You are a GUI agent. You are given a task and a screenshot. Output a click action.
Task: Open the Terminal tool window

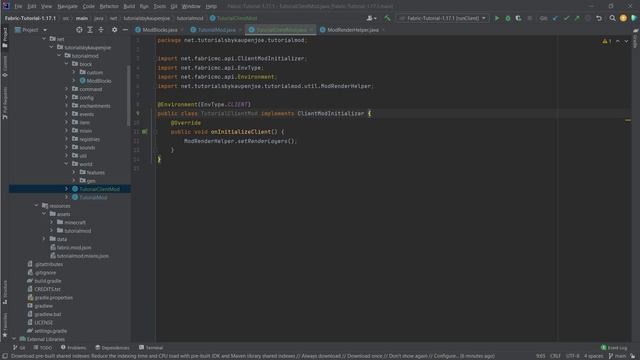[151, 348]
